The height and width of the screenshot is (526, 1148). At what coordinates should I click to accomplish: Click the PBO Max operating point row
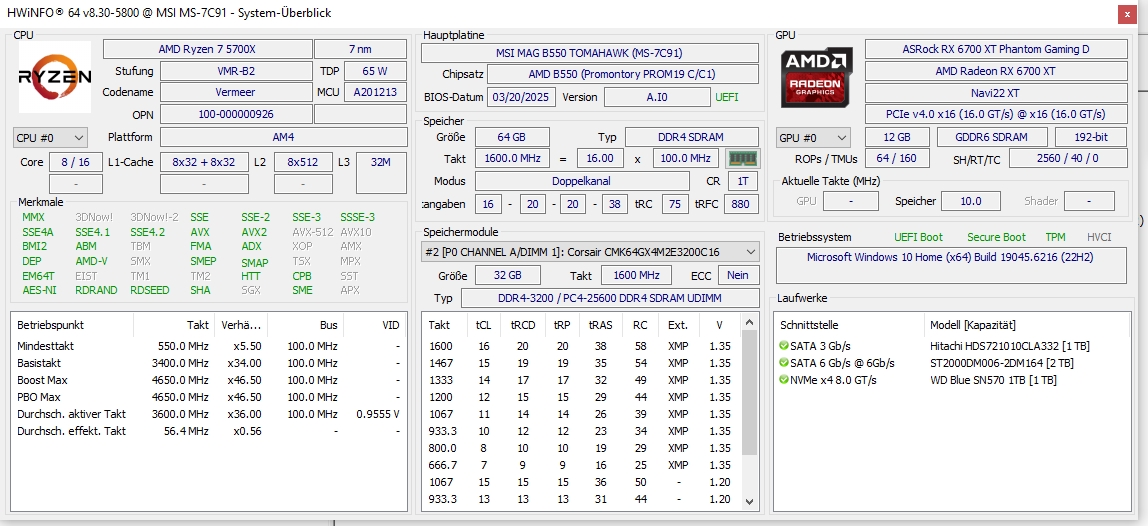[209, 396]
